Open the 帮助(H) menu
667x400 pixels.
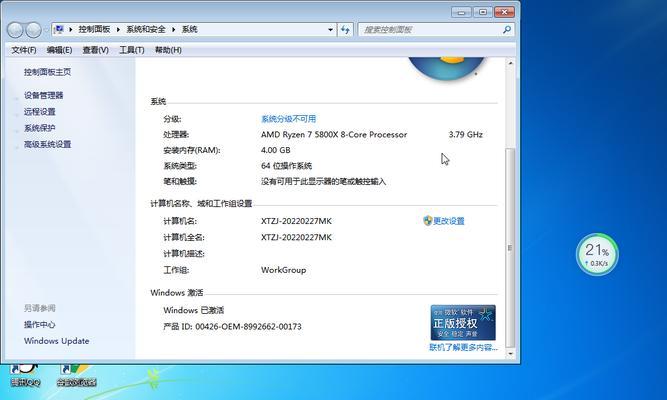click(x=168, y=50)
